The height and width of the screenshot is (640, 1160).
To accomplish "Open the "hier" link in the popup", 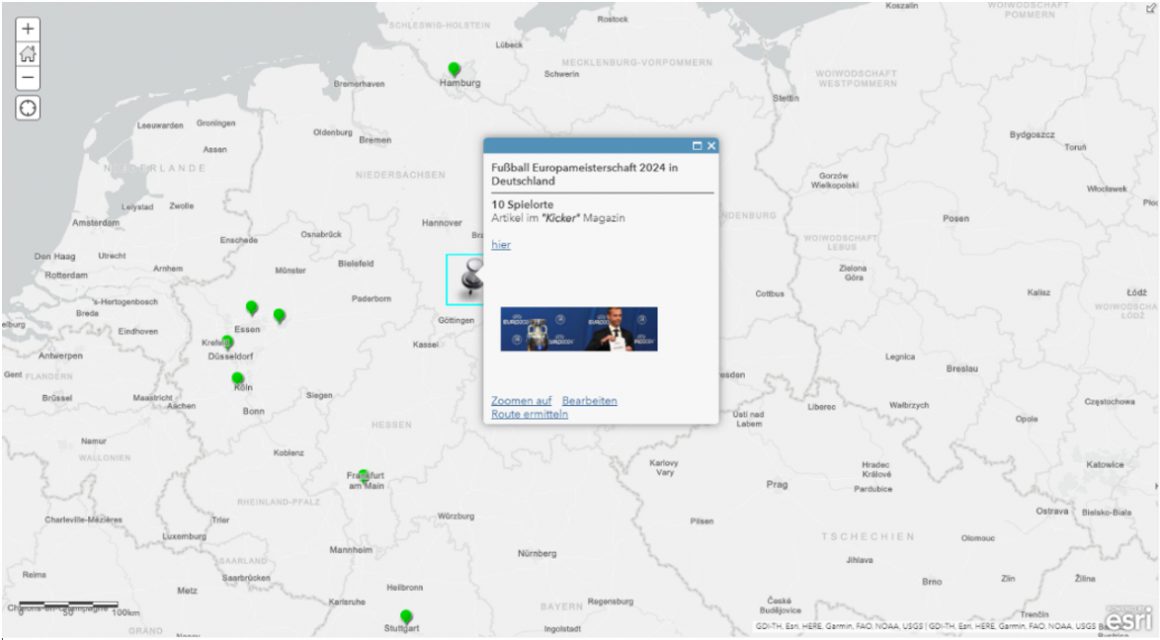I will point(500,245).
